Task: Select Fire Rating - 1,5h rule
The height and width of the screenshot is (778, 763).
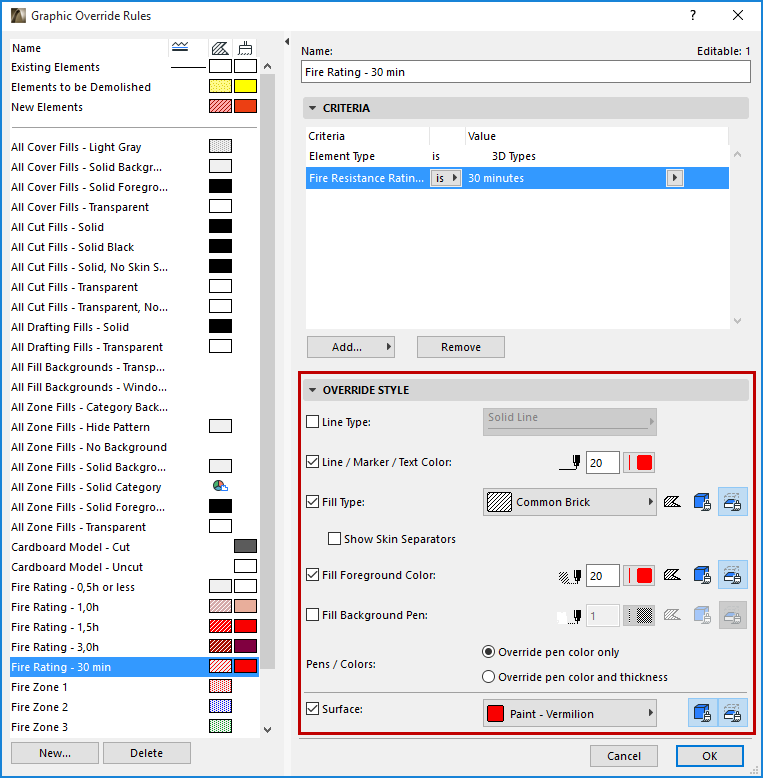Action: click(134, 627)
